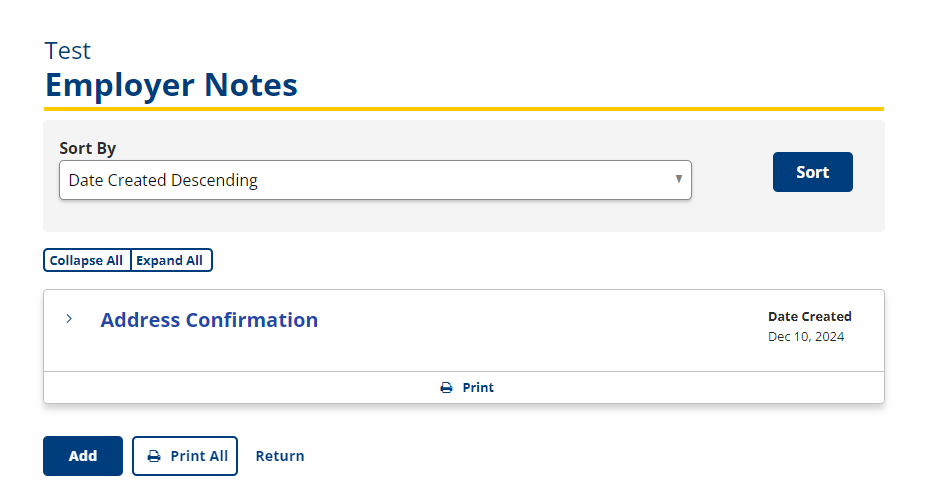925x503 pixels.
Task: Collapse all notes with Collapse All
Action: tap(87, 260)
